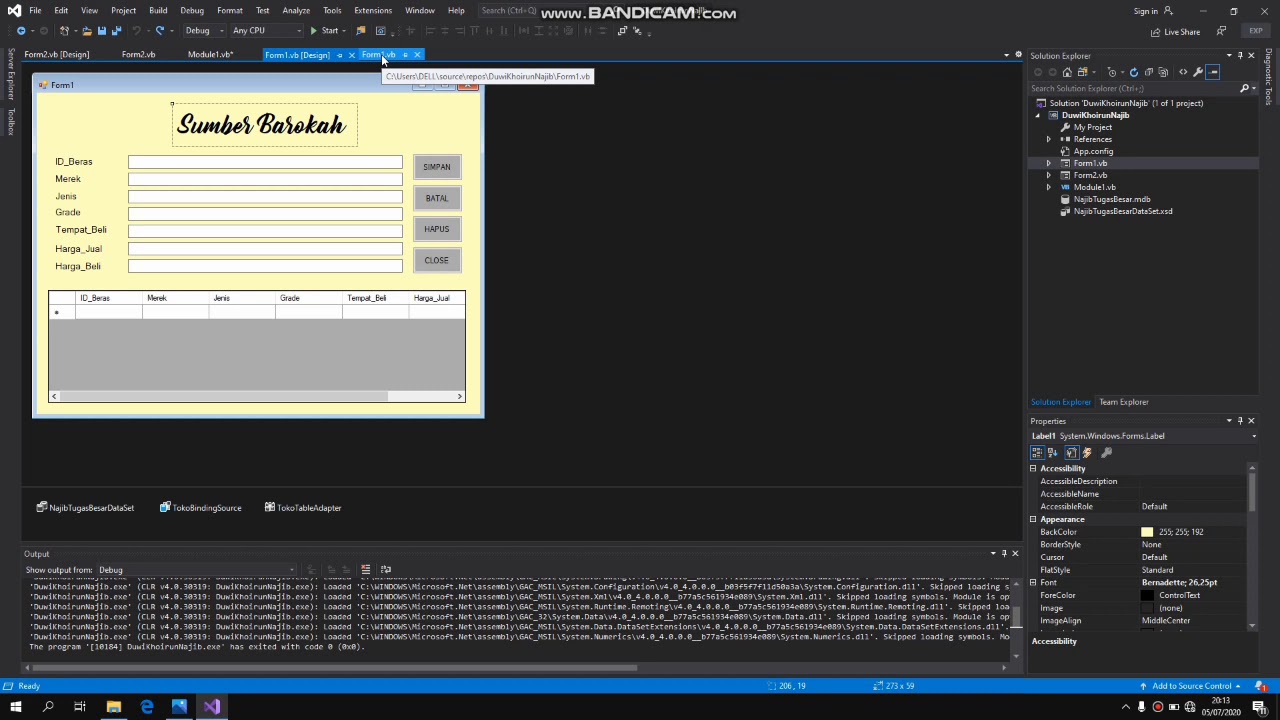Collapse DuwiKhoirunNajib project node
Image resolution: width=1280 pixels, height=720 pixels.
click(1037, 115)
